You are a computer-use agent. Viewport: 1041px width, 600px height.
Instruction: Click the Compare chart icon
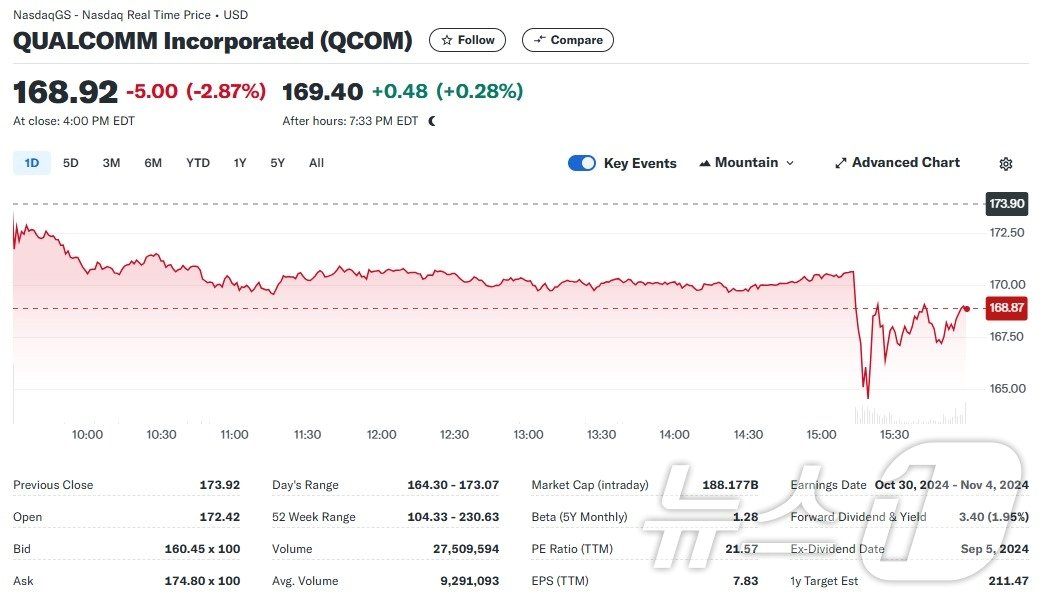(540, 40)
